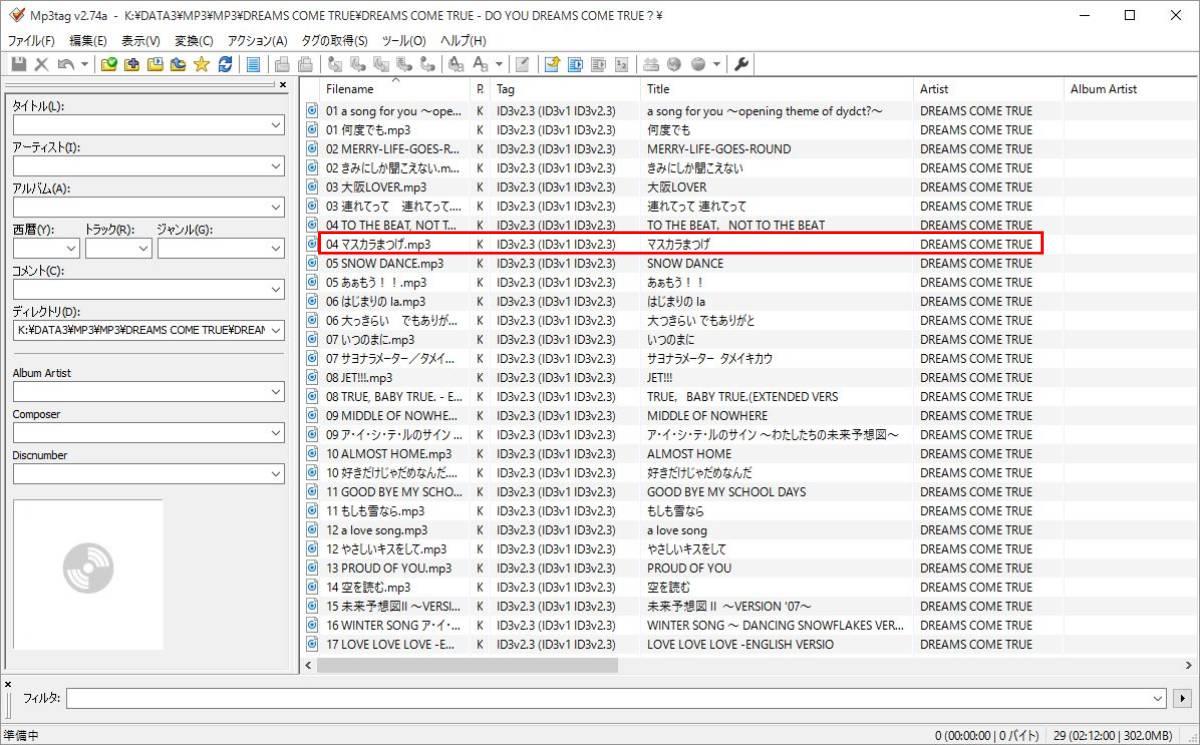Close the tag panel with its X
The width and height of the screenshot is (1200, 745).
click(283, 85)
